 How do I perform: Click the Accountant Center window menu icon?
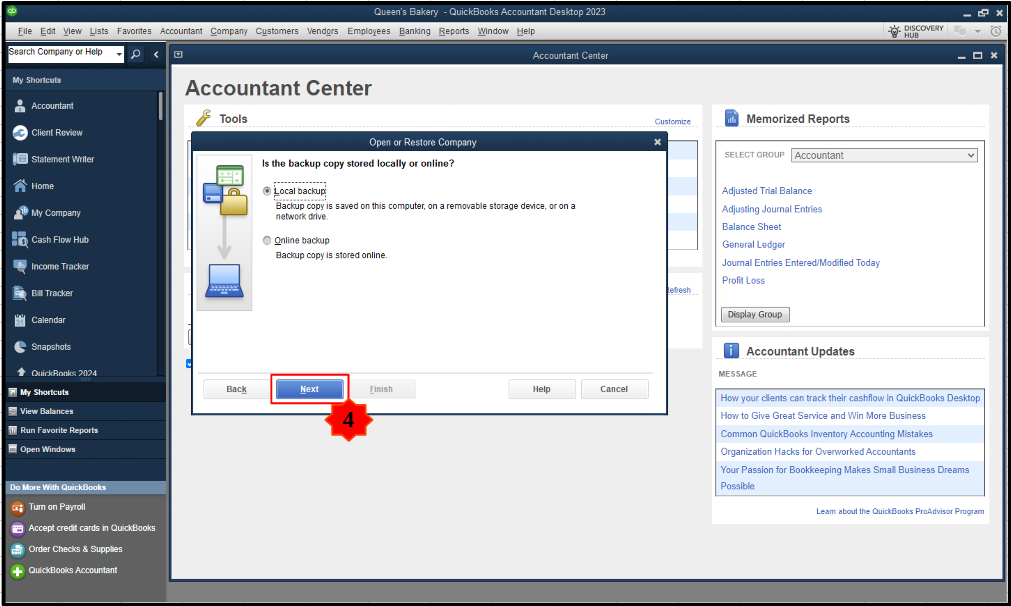click(x=179, y=55)
